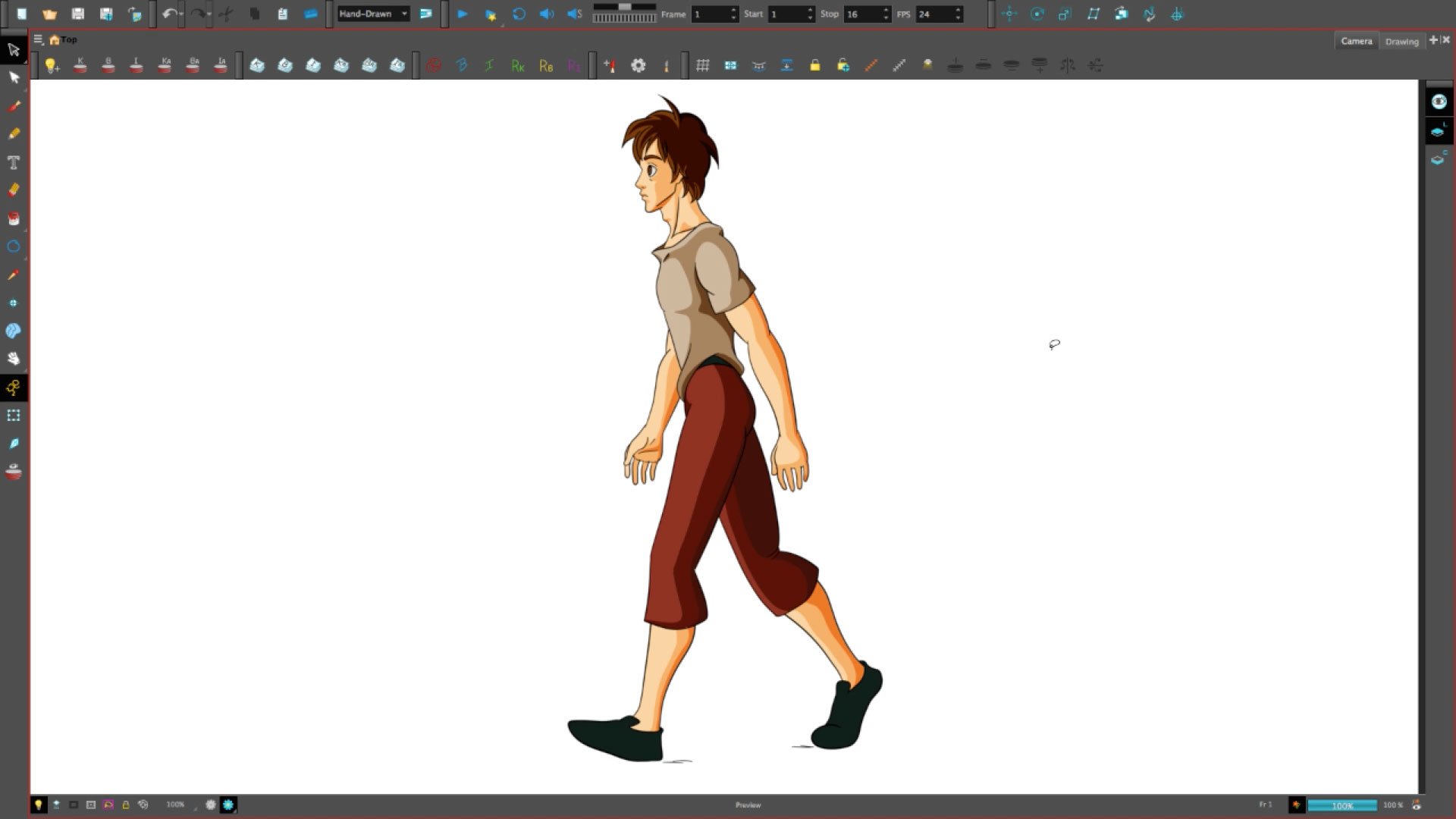The height and width of the screenshot is (819, 1456).
Task: Toggle the grid overlay icon
Action: pos(702,65)
